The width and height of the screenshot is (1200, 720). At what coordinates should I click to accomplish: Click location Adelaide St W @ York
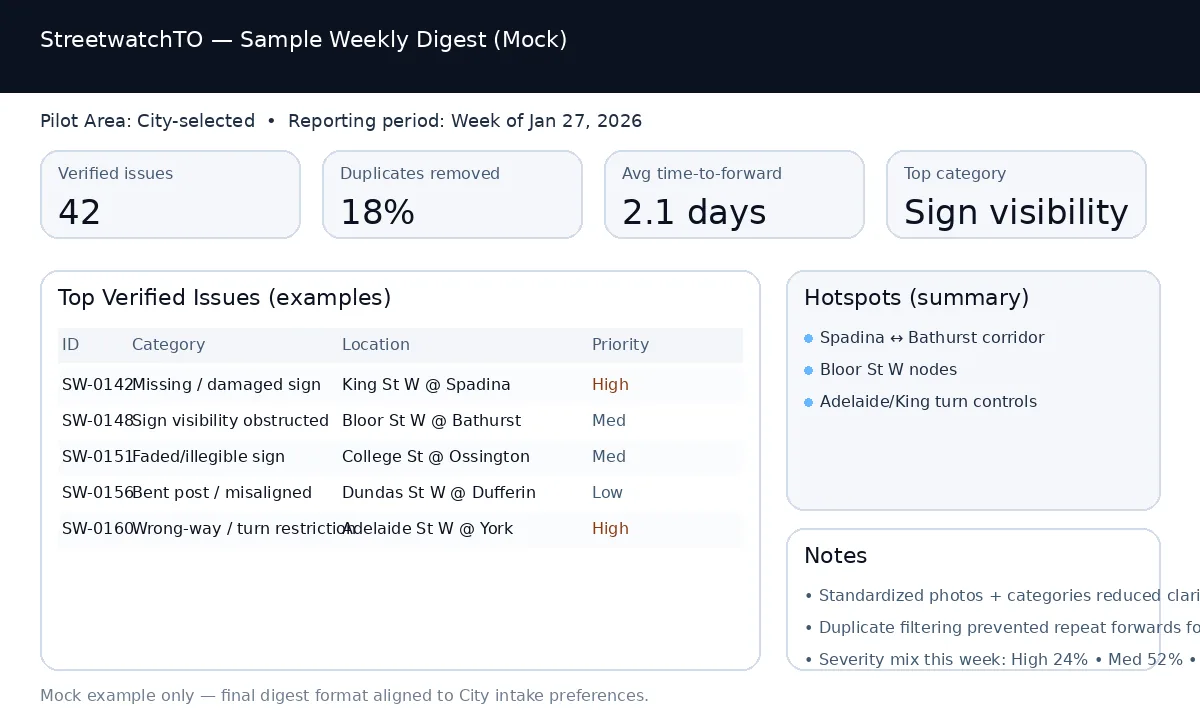point(427,528)
